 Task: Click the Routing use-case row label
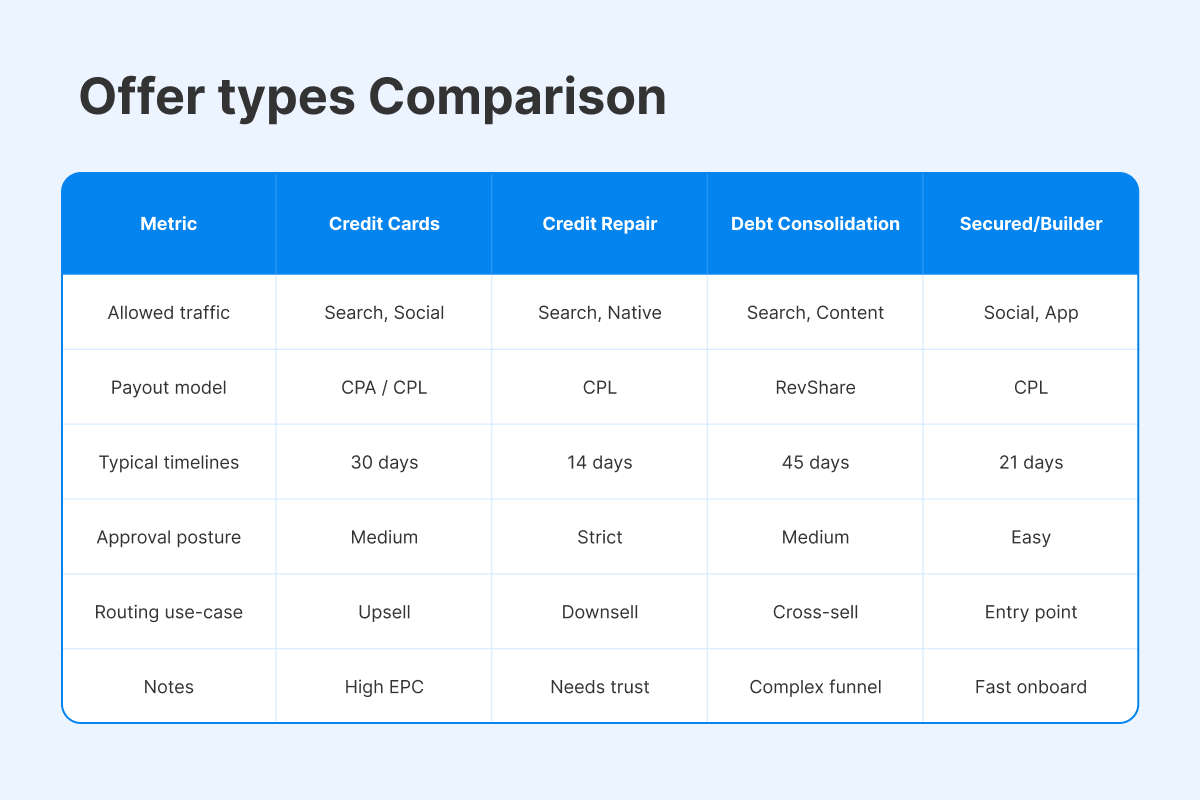169,612
